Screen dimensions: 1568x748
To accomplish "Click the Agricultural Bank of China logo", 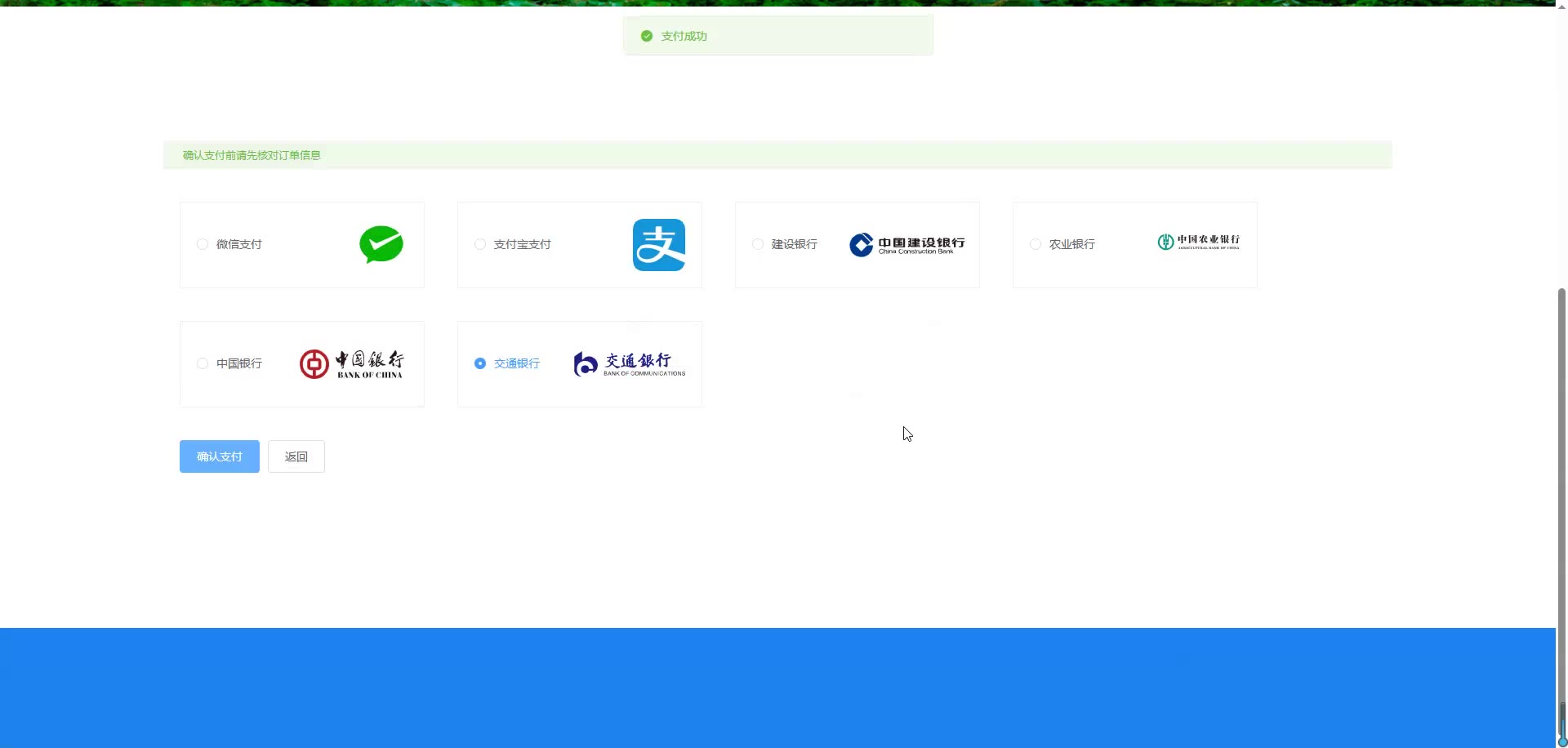I will [1199, 242].
